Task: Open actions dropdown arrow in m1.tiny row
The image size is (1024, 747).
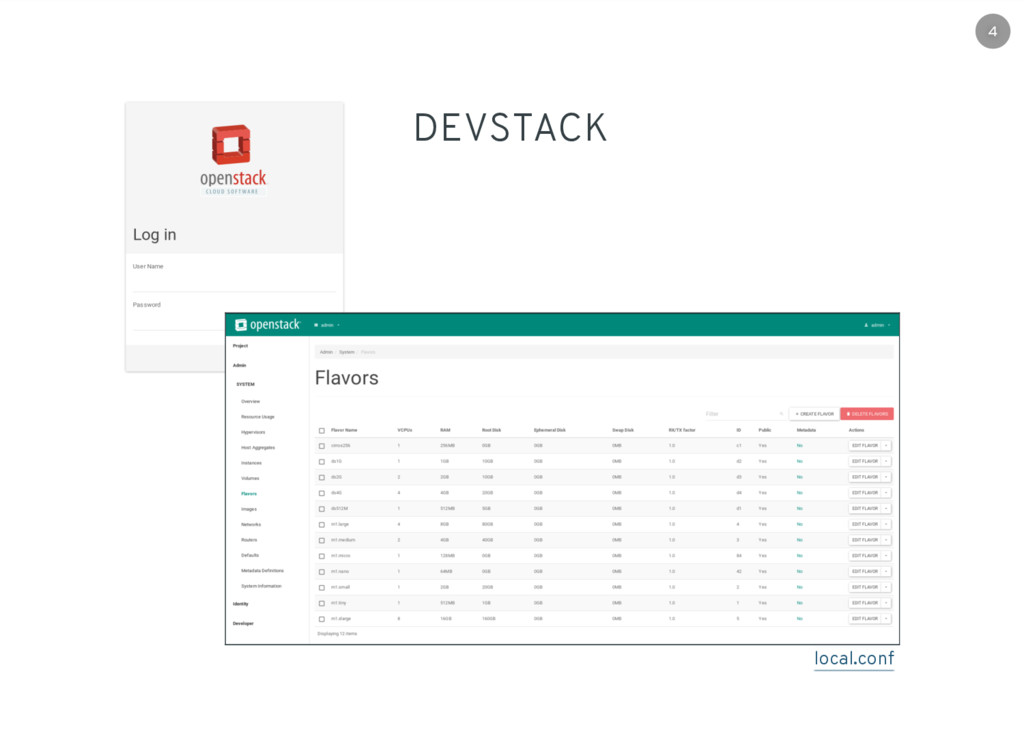Action: [x=886, y=603]
